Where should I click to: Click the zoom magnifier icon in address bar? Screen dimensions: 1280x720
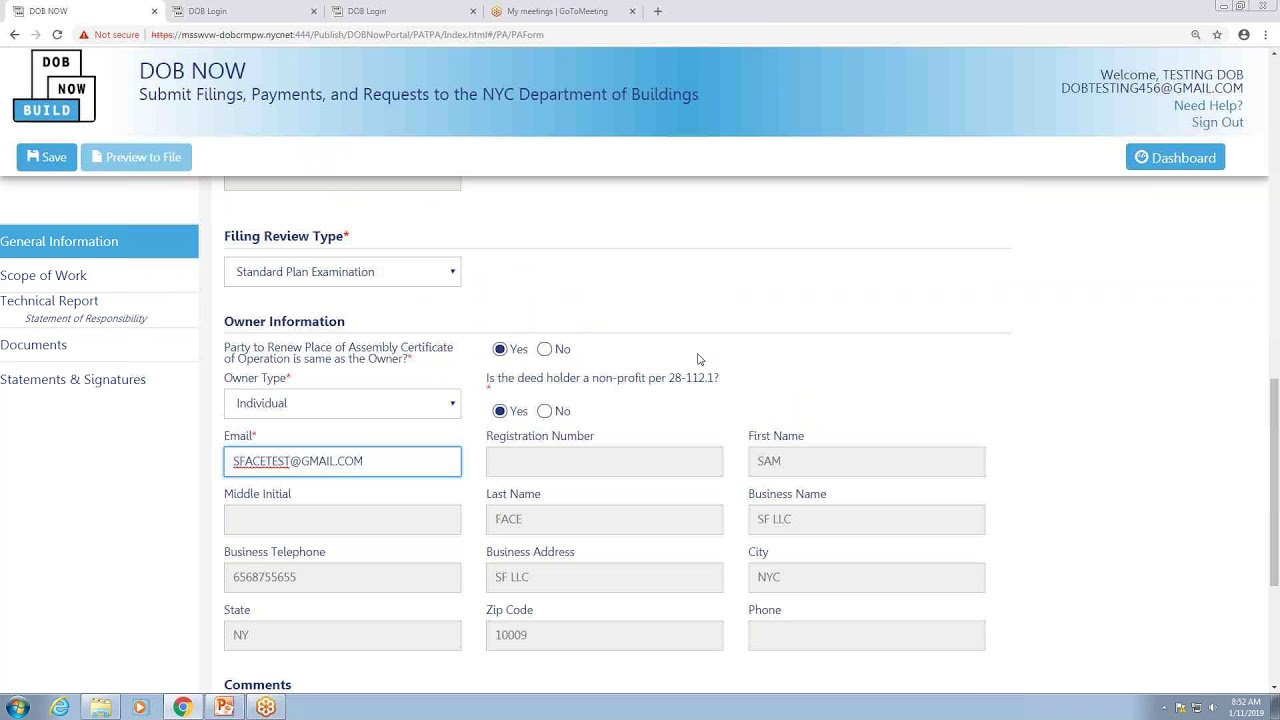coord(1195,35)
